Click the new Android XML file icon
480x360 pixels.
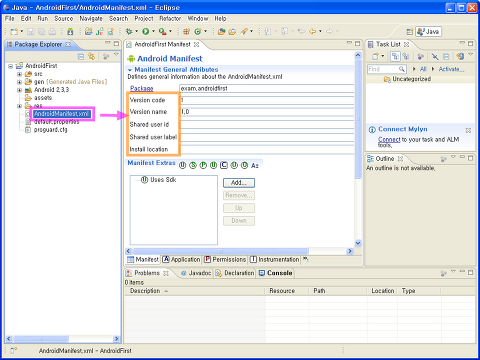[110, 32]
